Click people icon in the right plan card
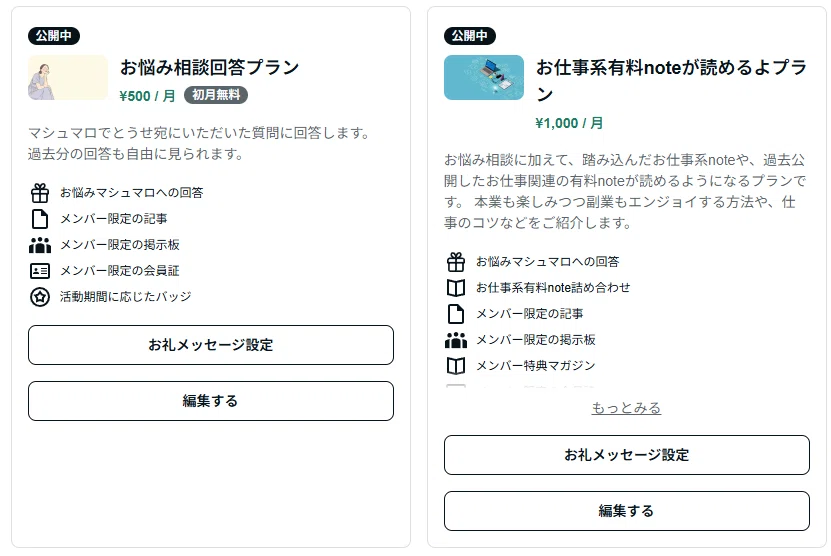Viewport: 831px width, 556px height. (456, 340)
